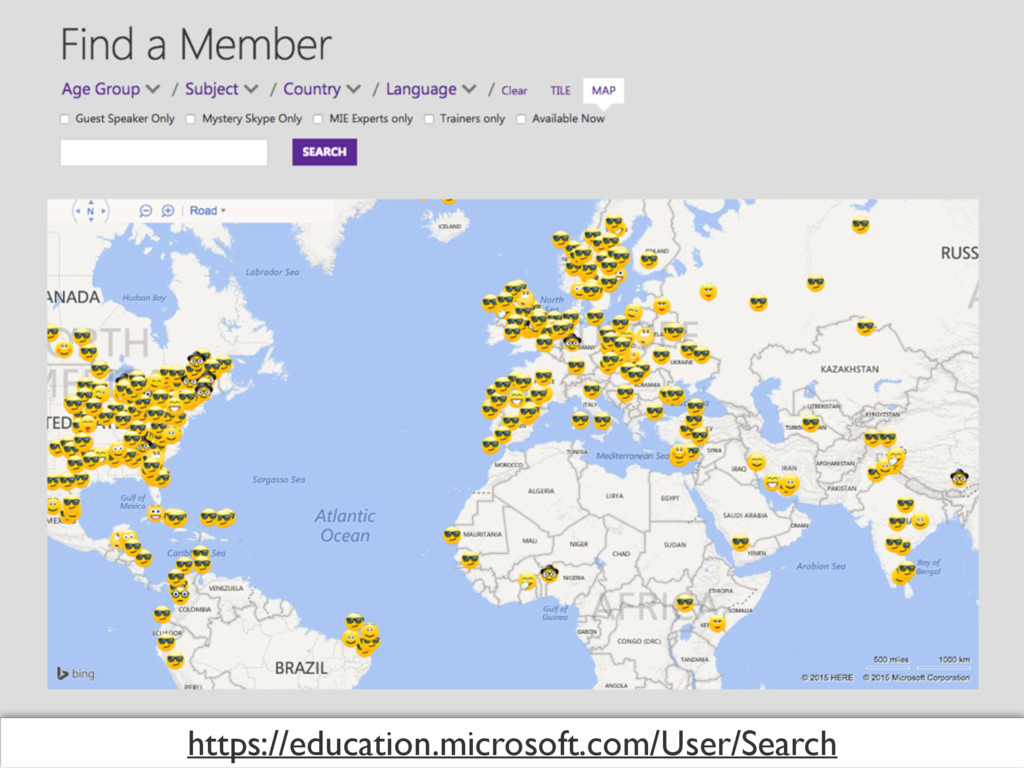Screen dimensions: 1024x768
Task: Switch to MAP view
Action: pos(603,91)
